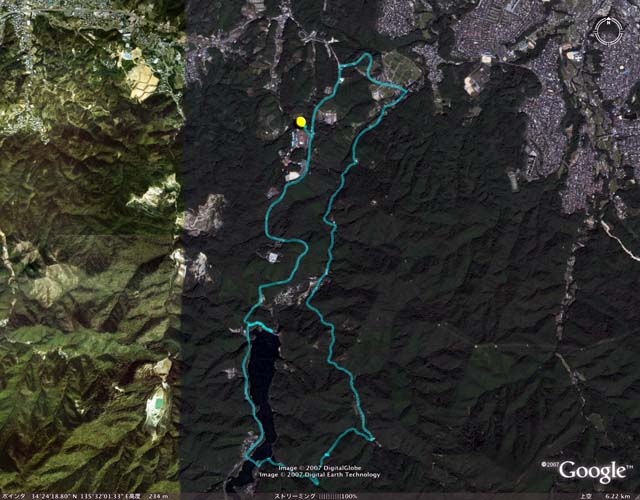Click the pale quarry clearing left of the track
This screenshot has height=500, width=640.
point(205,215)
